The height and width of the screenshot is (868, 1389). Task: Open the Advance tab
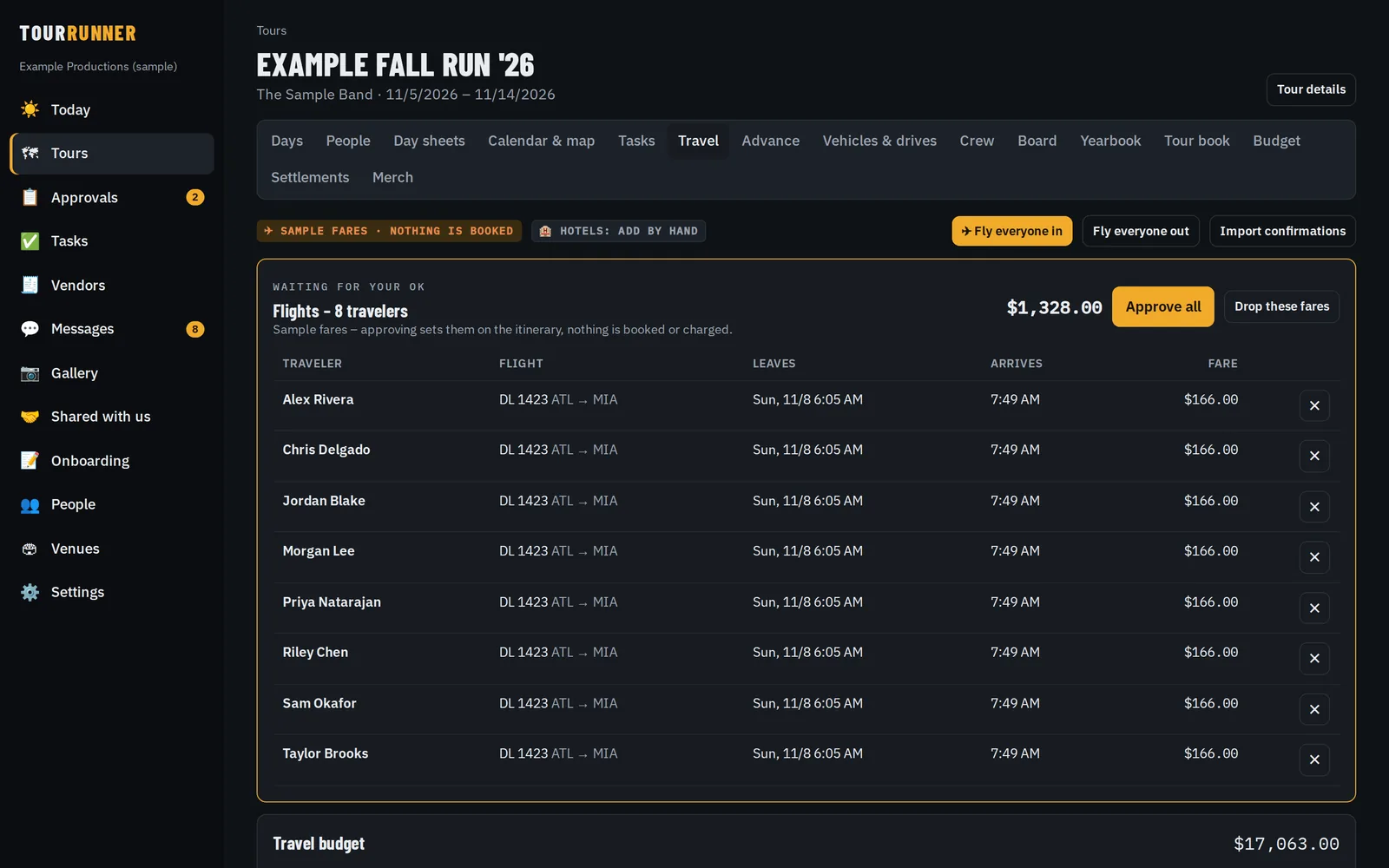(770, 141)
